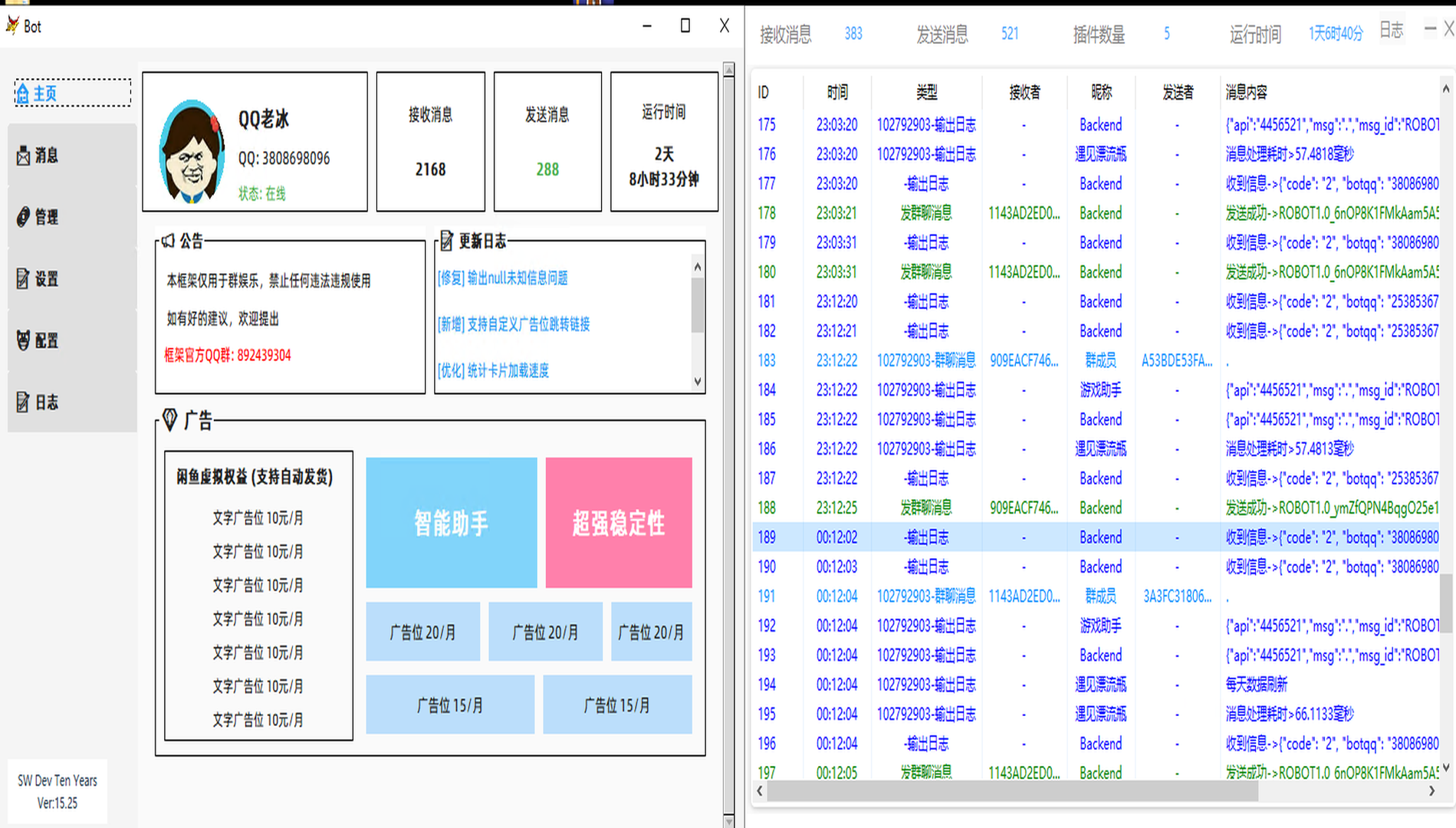This screenshot has width=1456, height=828.
Task: Click the 广告位 15/月 ad slot
Action: (449, 705)
